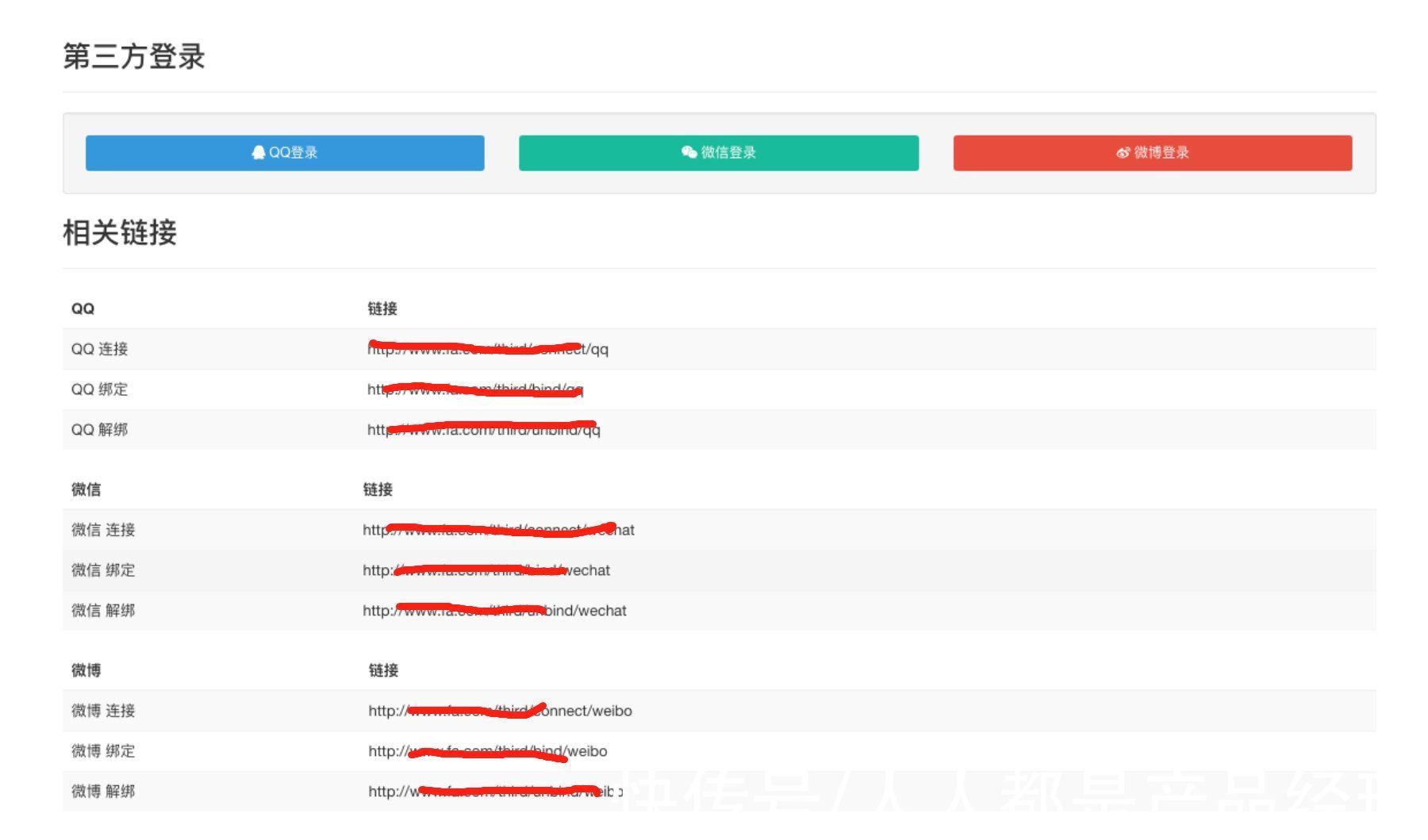Click the '微博' table header
Image resolution: width=1428 pixels, height=840 pixels.
(x=86, y=670)
